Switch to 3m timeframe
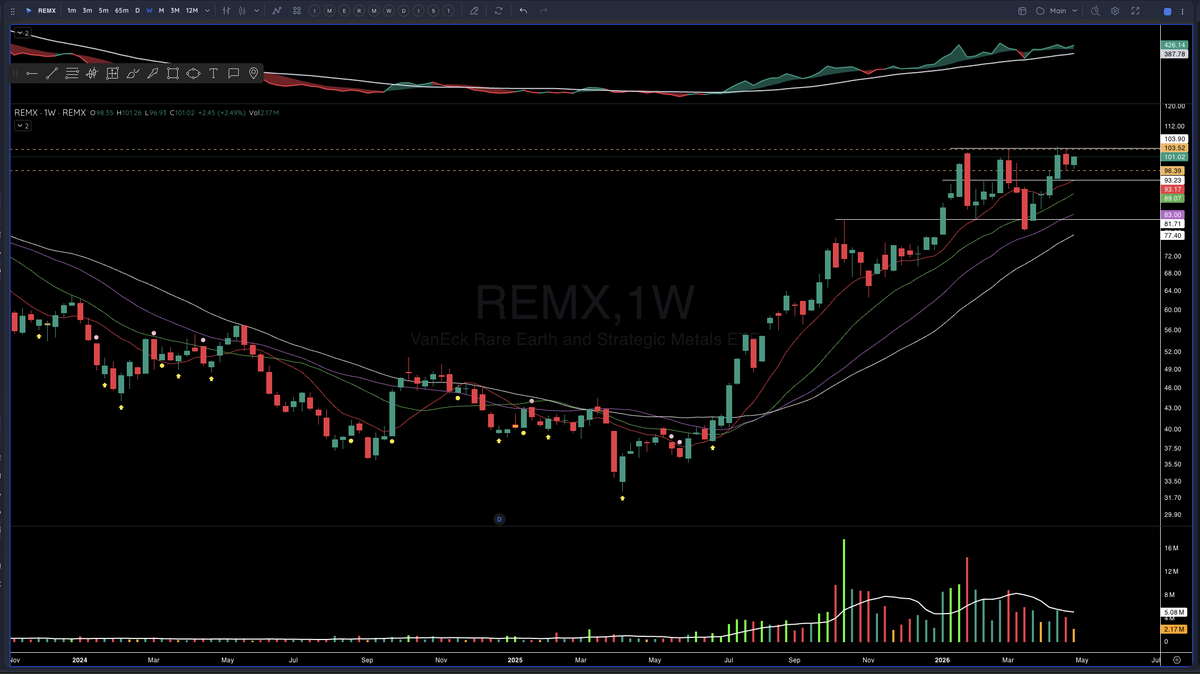Image resolution: width=1200 pixels, height=674 pixels. click(x=87, y=10)
